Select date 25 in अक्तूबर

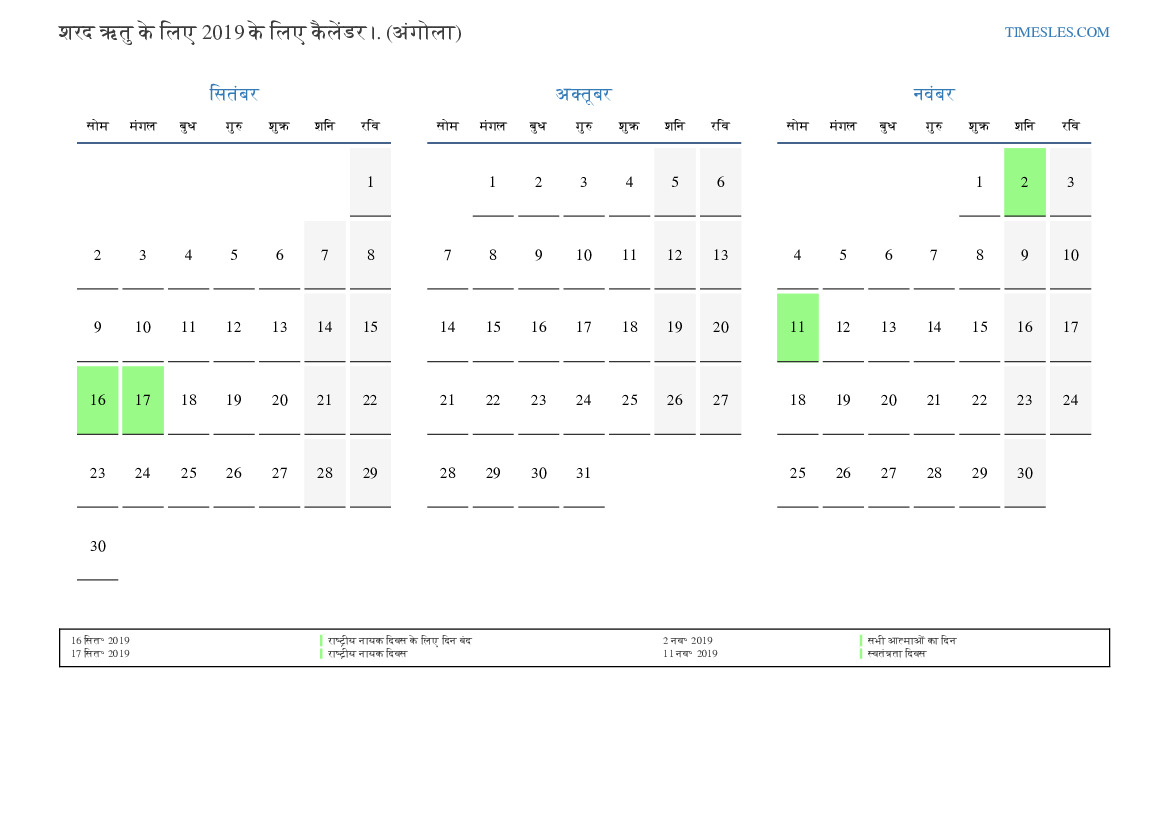(x=629, y=400)
